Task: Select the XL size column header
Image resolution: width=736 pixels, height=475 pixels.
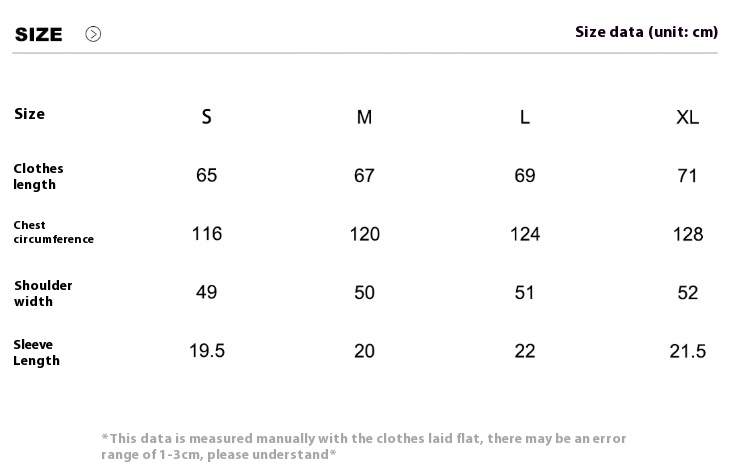Action: tap(687, 117)
